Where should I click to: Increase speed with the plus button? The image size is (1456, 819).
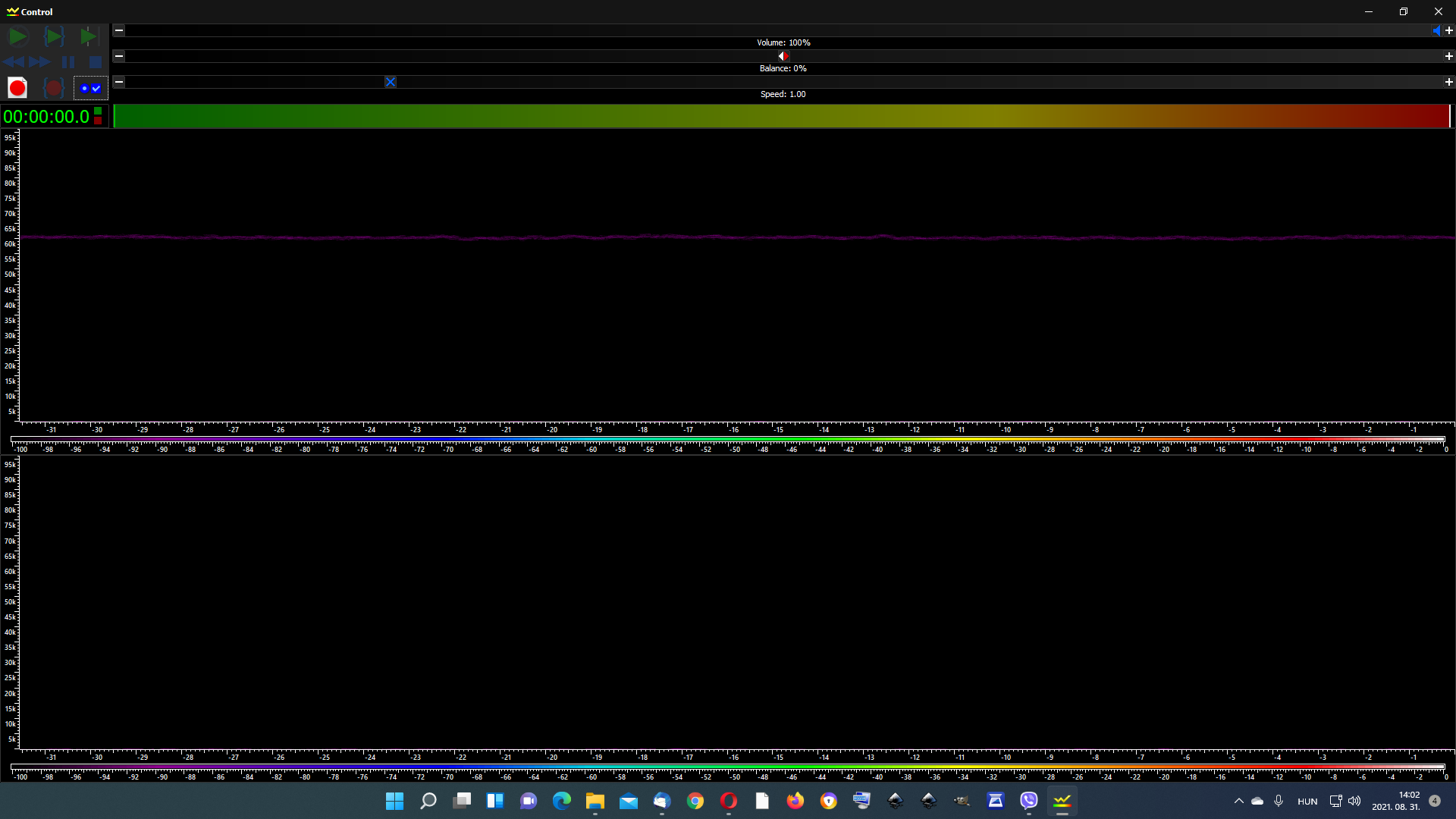1448,82
